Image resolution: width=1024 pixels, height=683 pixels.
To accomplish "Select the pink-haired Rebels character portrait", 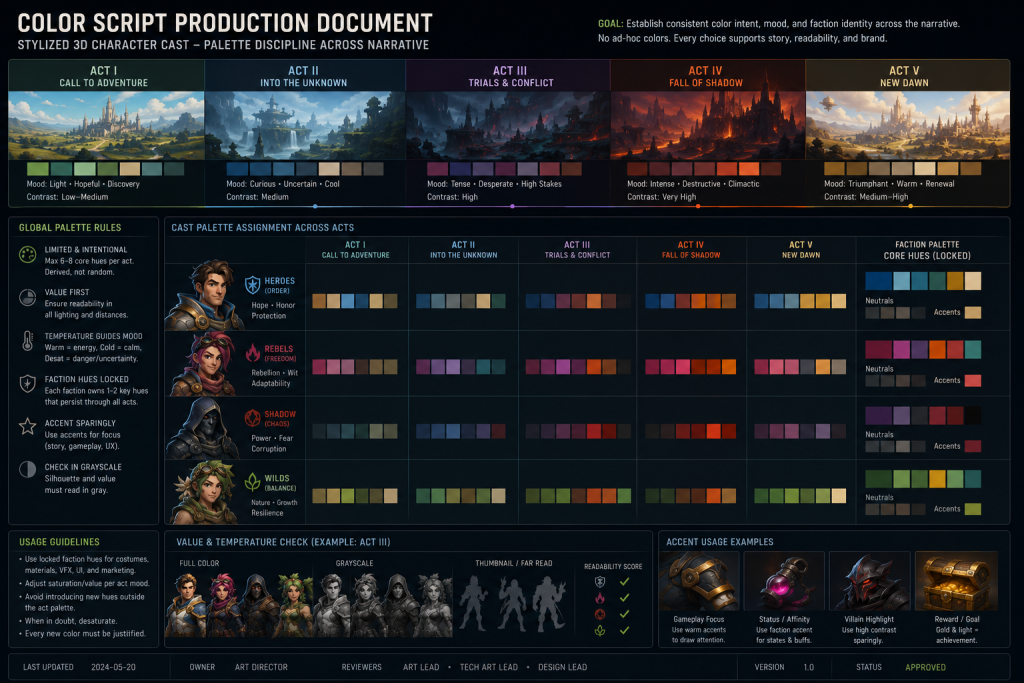I will coord(204,364).
